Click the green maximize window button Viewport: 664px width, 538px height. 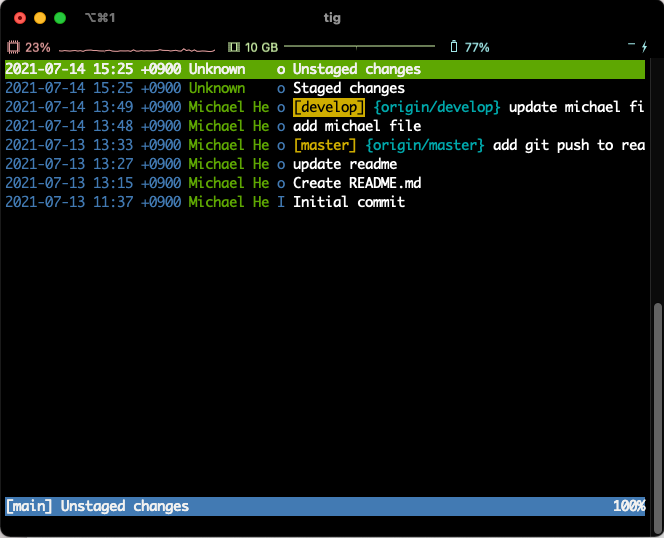coord(60,18)
